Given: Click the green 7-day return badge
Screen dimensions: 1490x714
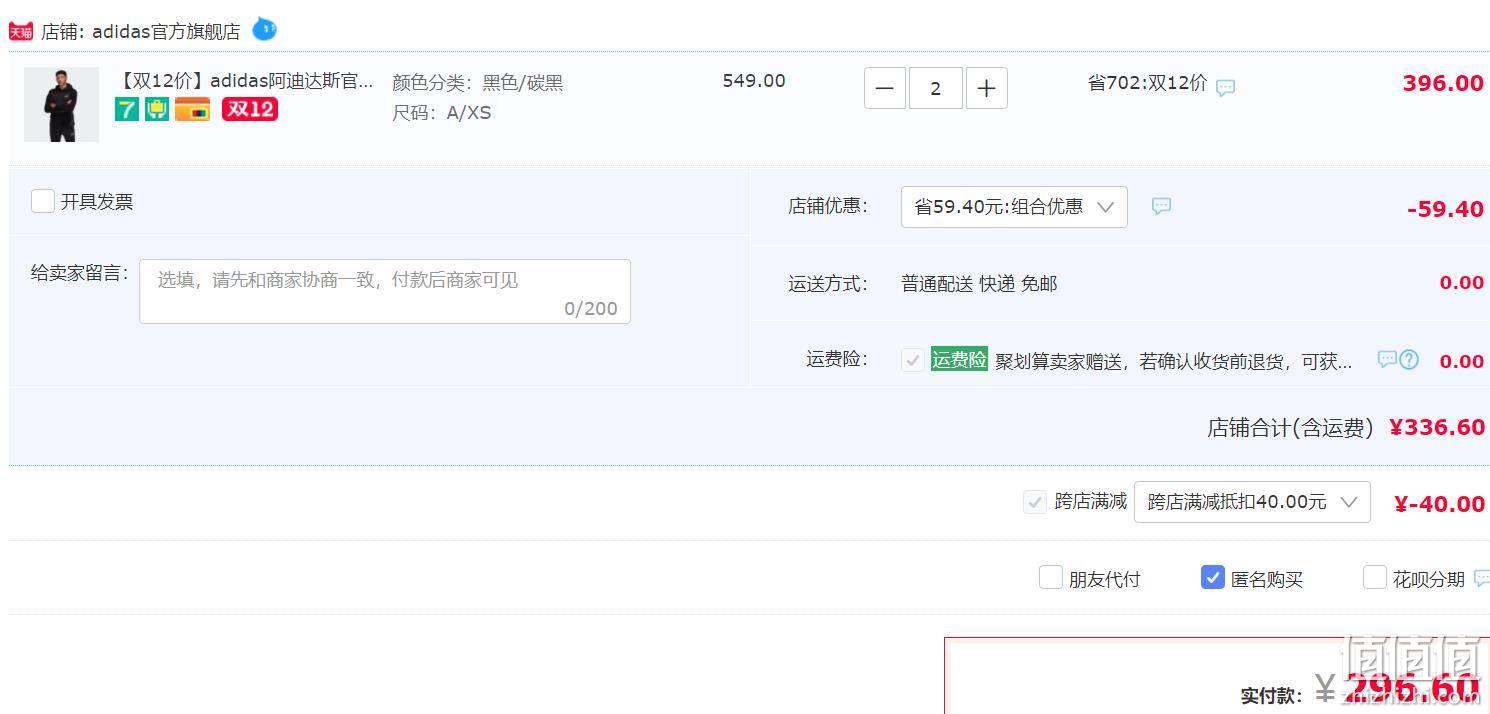Looking at the screenshot, I should (127, 109).
